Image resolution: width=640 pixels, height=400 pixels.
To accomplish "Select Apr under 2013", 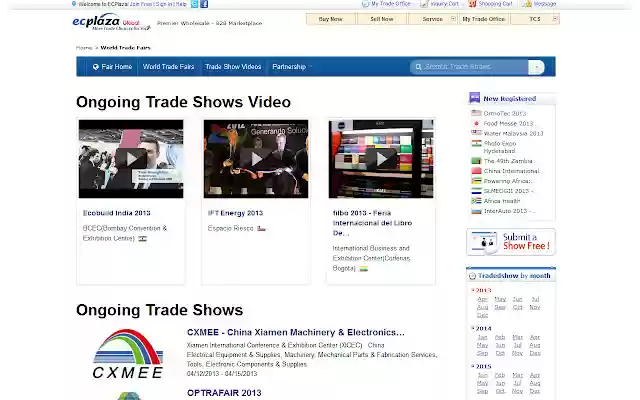I will (482, 299).
